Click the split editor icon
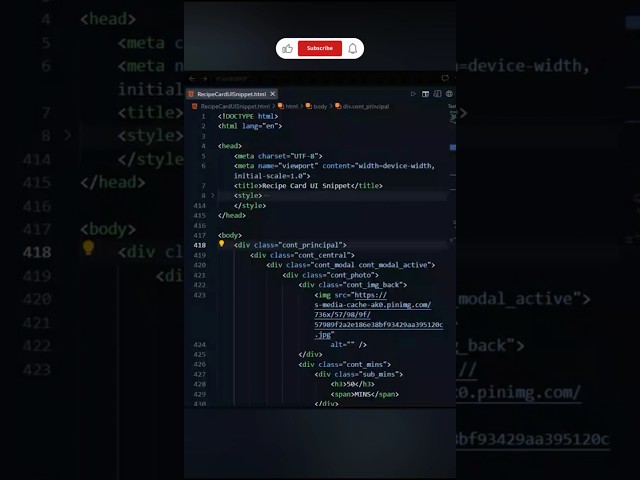The image size is (640, 480). tap(437, 94)
